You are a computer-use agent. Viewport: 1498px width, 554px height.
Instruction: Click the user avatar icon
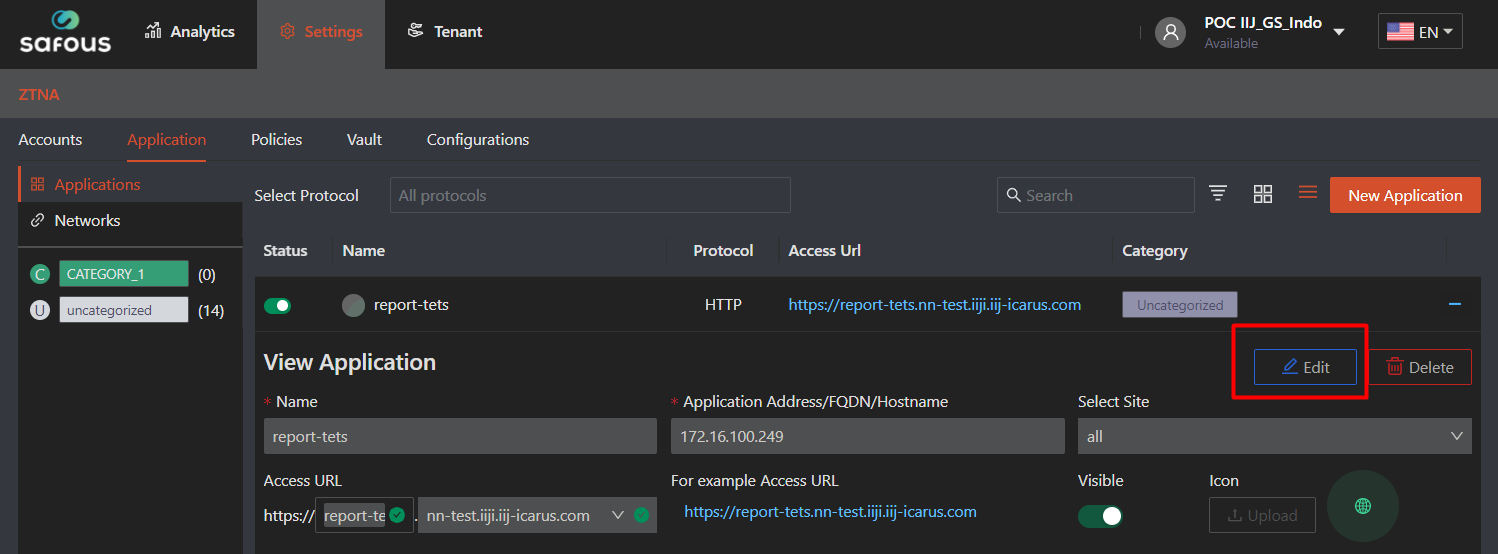[x=1170, y=32]
